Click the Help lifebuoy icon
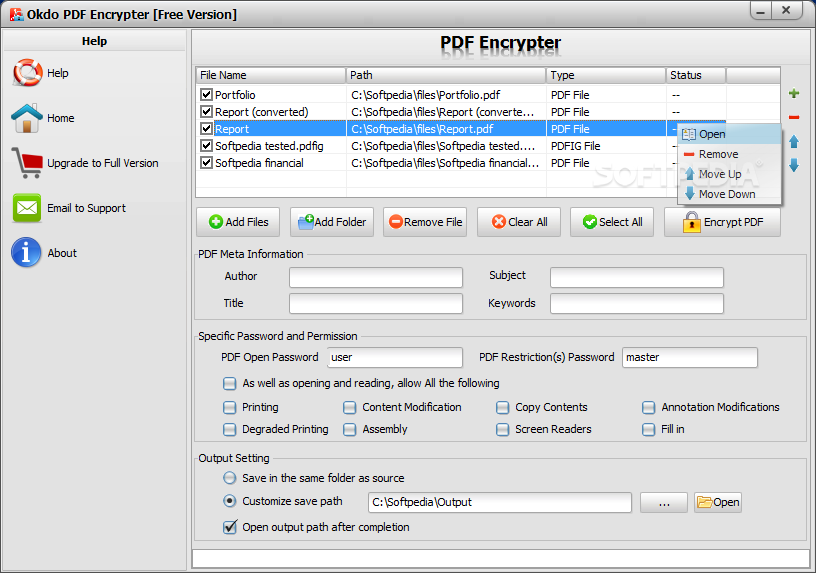The width and height of the screenshot is (816, 573). 27,72
